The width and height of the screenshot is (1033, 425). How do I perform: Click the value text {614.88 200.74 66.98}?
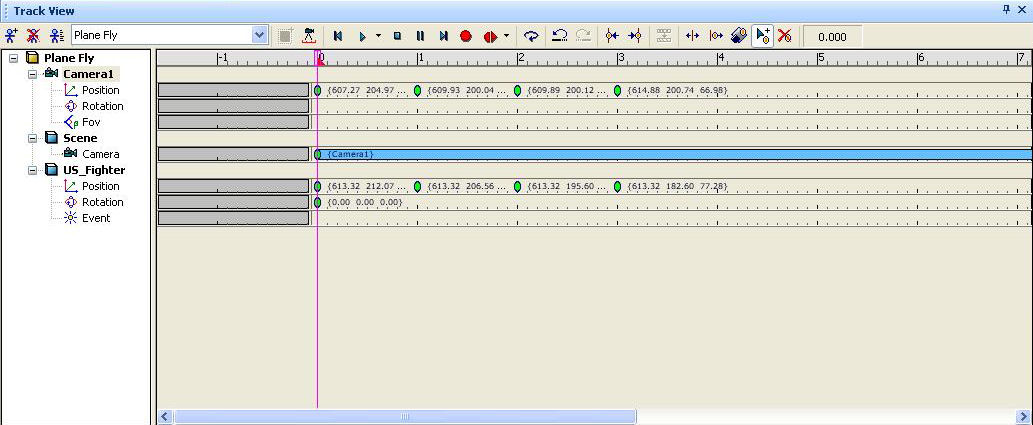677,90
